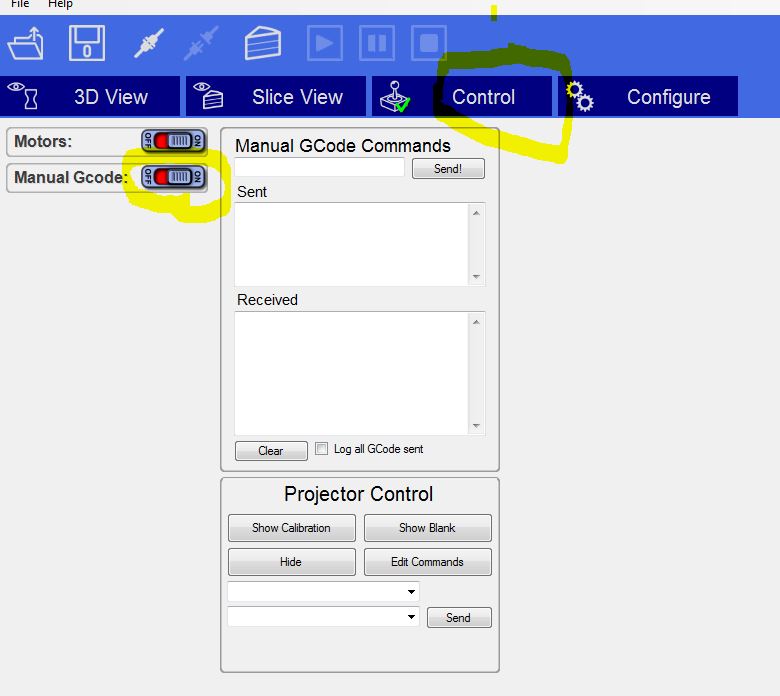Viewport: 780px width, 696px height.
Task: Open the Configure tab
Action: coord(648,97)
